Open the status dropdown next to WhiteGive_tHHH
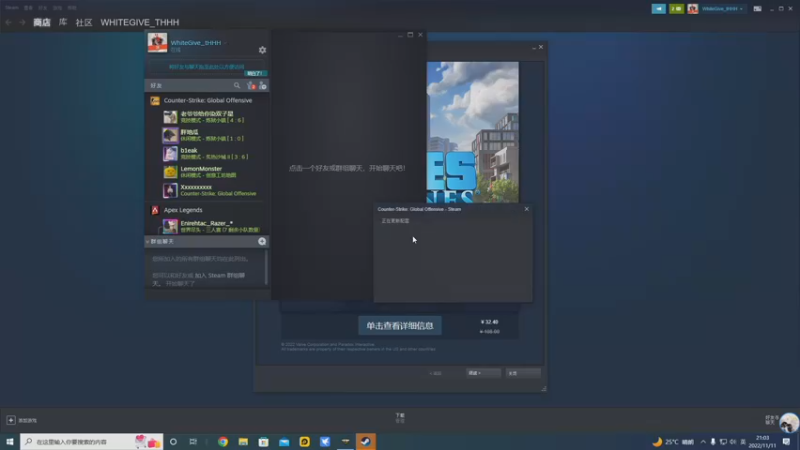The width and height of the screenshot is (800, 450). point(225,43)
